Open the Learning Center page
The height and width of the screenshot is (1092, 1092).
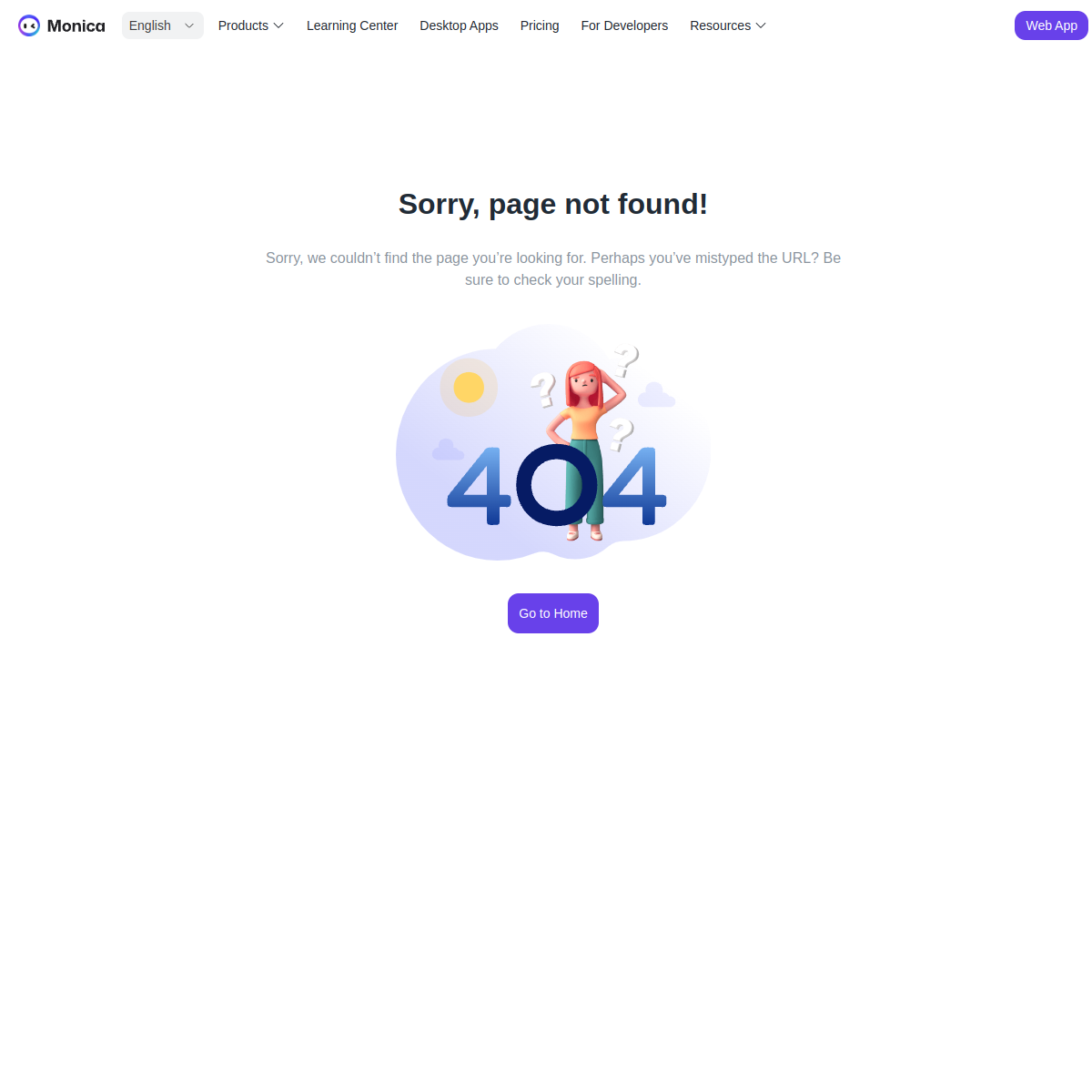click(352, 25)
